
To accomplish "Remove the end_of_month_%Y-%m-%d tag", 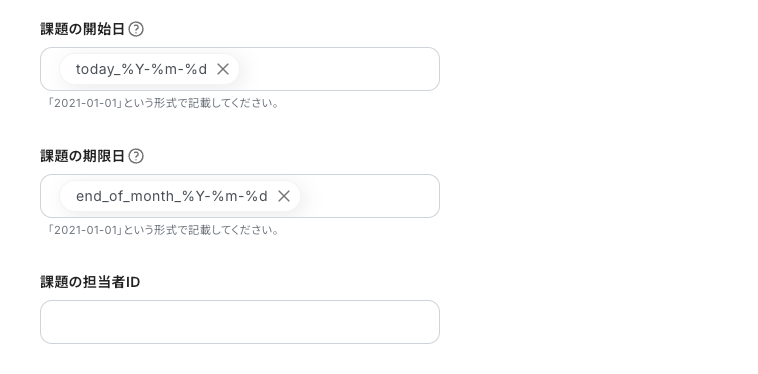I will point(284,196).
